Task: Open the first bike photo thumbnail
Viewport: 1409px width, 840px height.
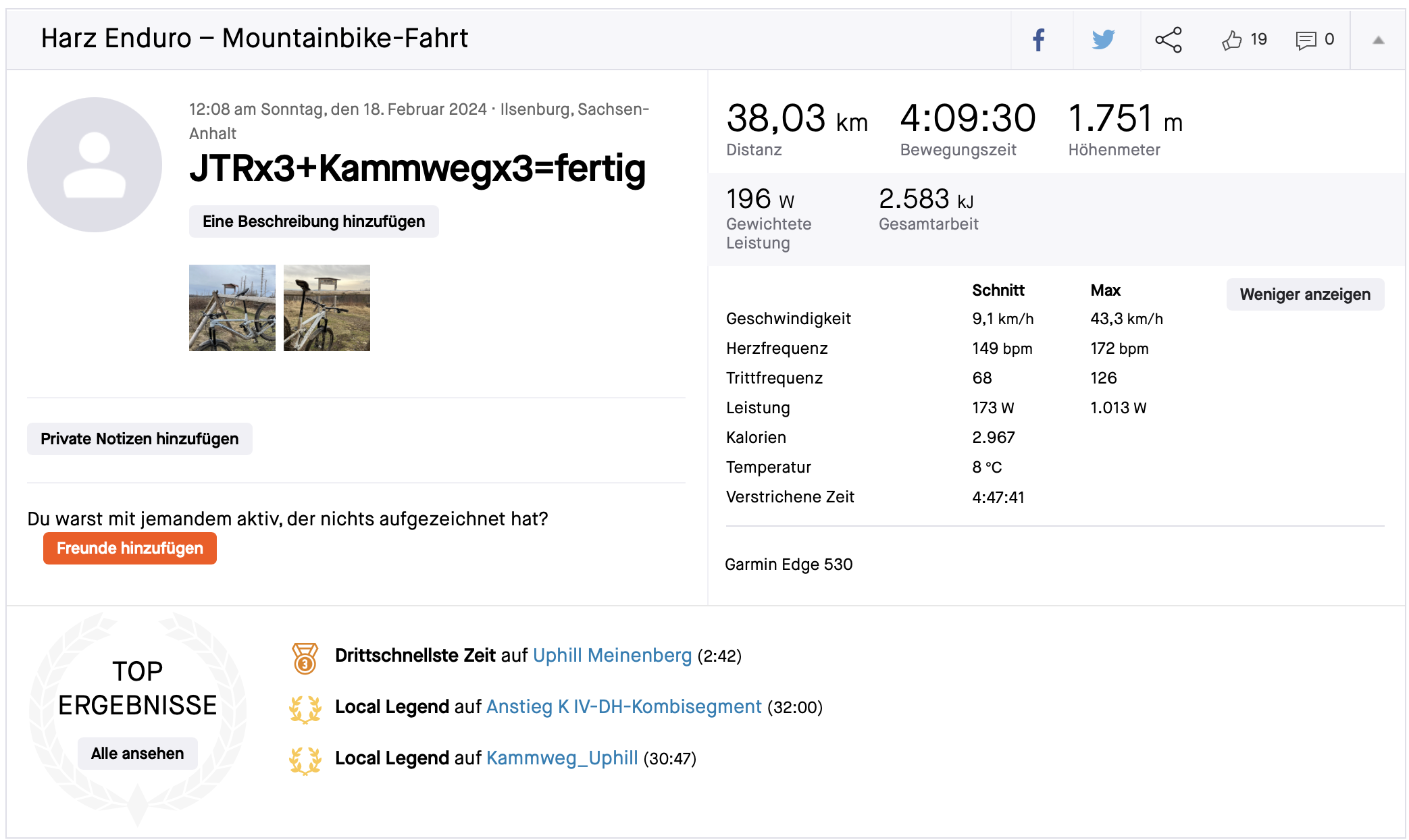Action: click(x=232, y=308)
